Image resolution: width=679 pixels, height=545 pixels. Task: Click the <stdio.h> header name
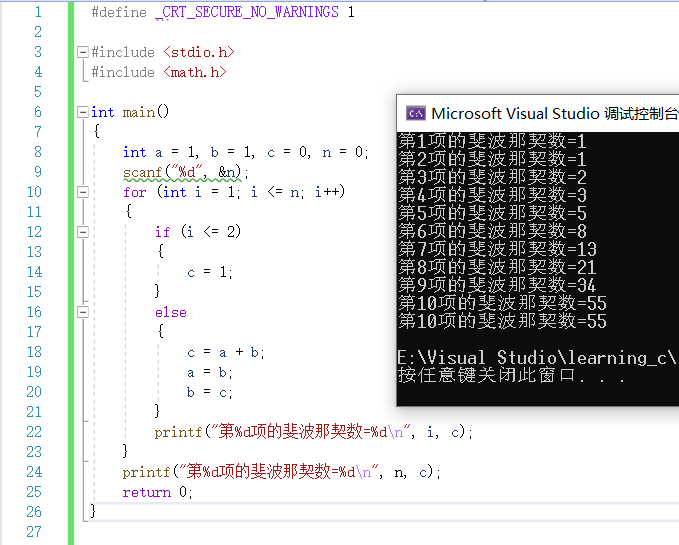[x=199, y=52]
